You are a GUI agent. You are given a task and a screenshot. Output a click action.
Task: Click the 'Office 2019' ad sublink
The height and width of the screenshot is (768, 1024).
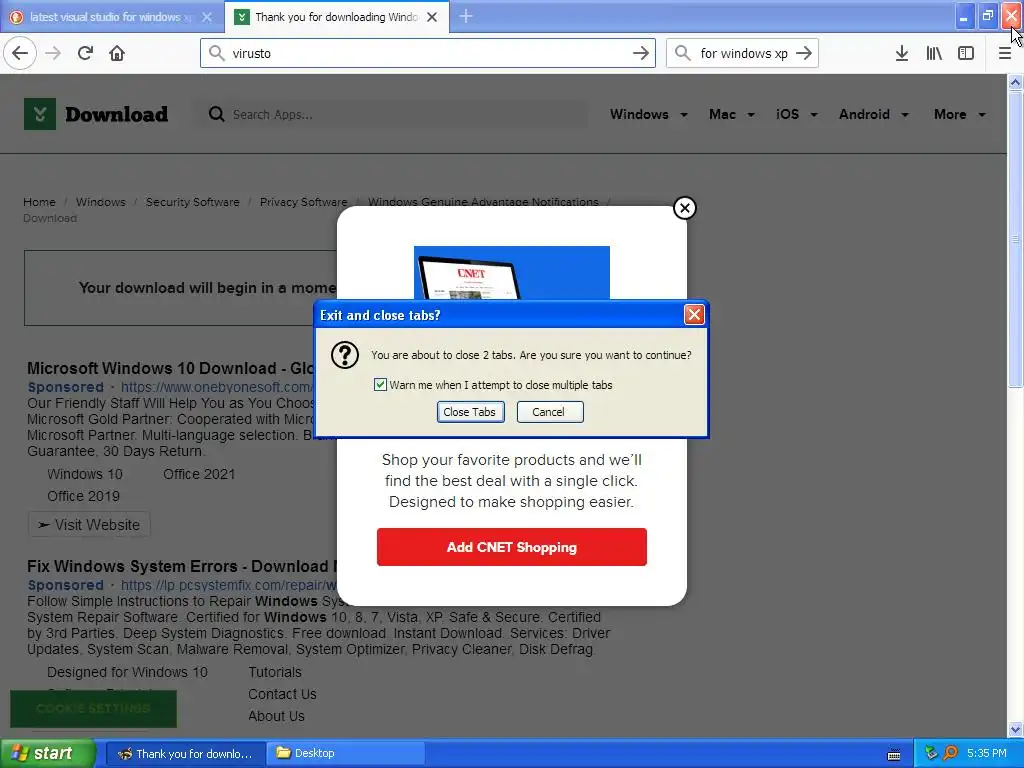(x=84, y=496)
